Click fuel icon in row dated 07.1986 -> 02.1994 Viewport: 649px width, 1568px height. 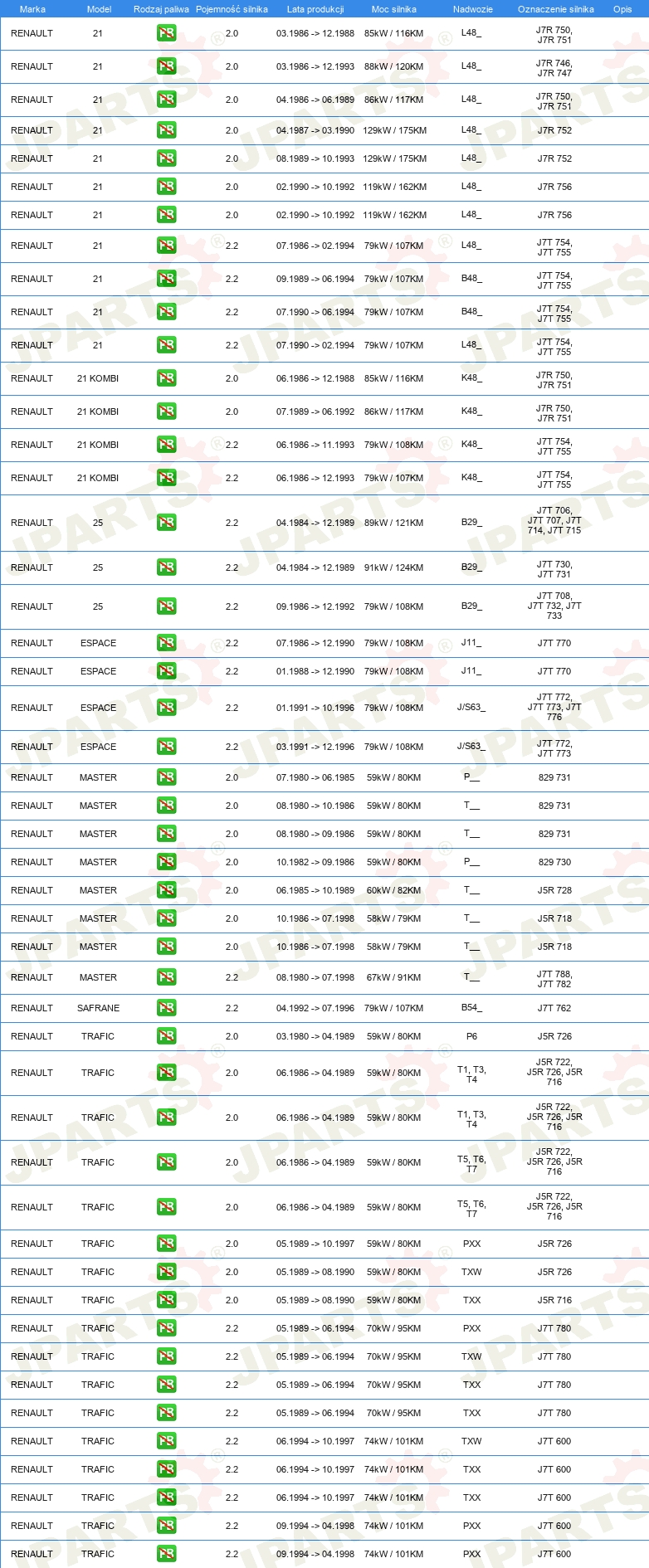(x=167, y=246)
